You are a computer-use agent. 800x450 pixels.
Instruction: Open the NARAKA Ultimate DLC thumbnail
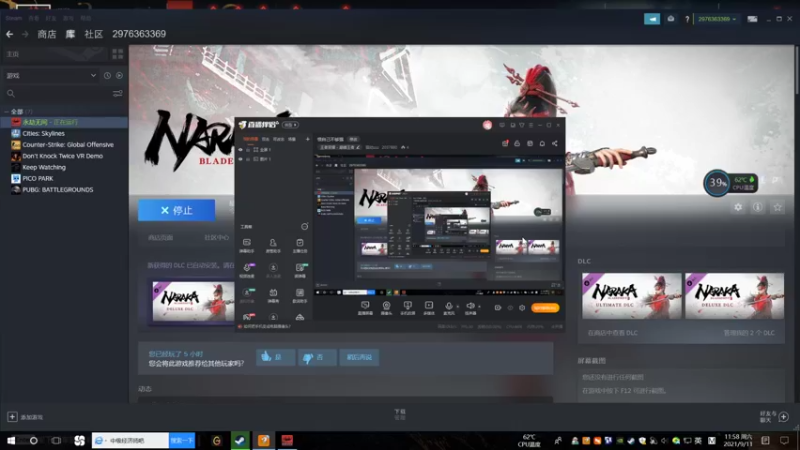coord(632,296)
